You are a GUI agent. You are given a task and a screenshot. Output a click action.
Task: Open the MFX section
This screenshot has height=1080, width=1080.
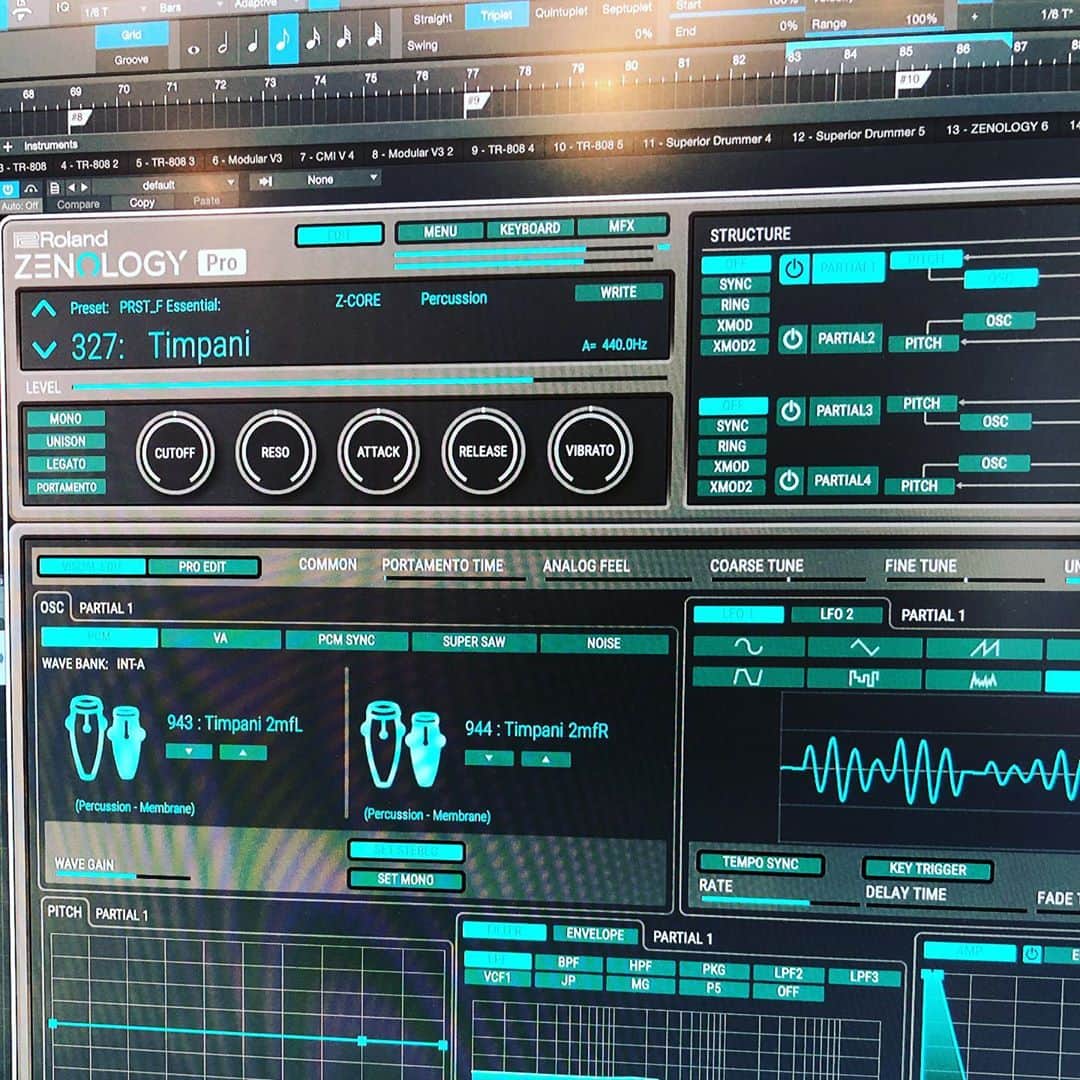click(621, 226)
